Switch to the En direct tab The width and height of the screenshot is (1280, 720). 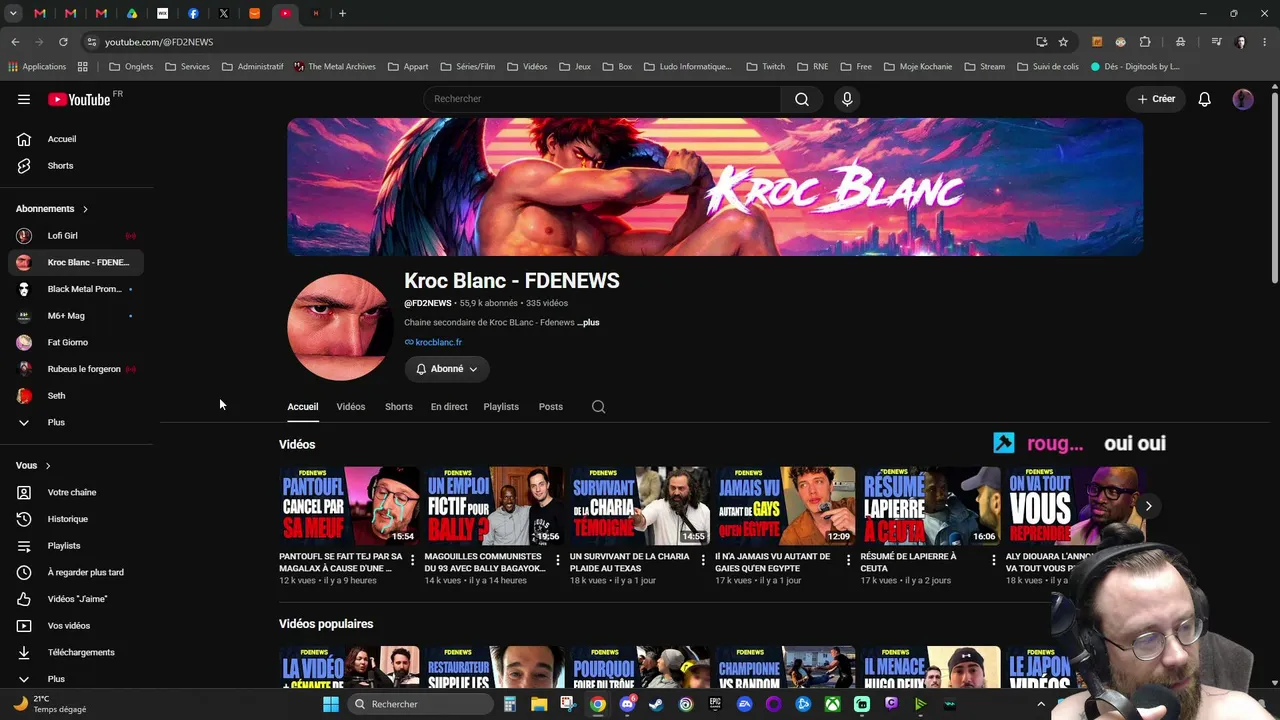[449, 407]
